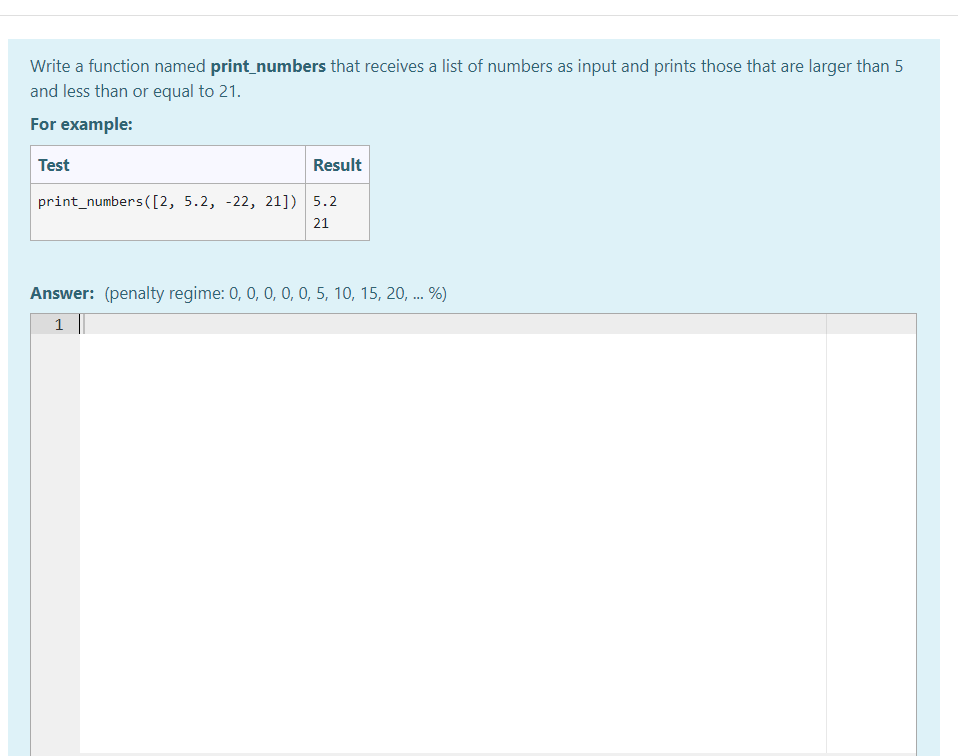Click the bold print_numbers function name

click(x=267, y=66)
